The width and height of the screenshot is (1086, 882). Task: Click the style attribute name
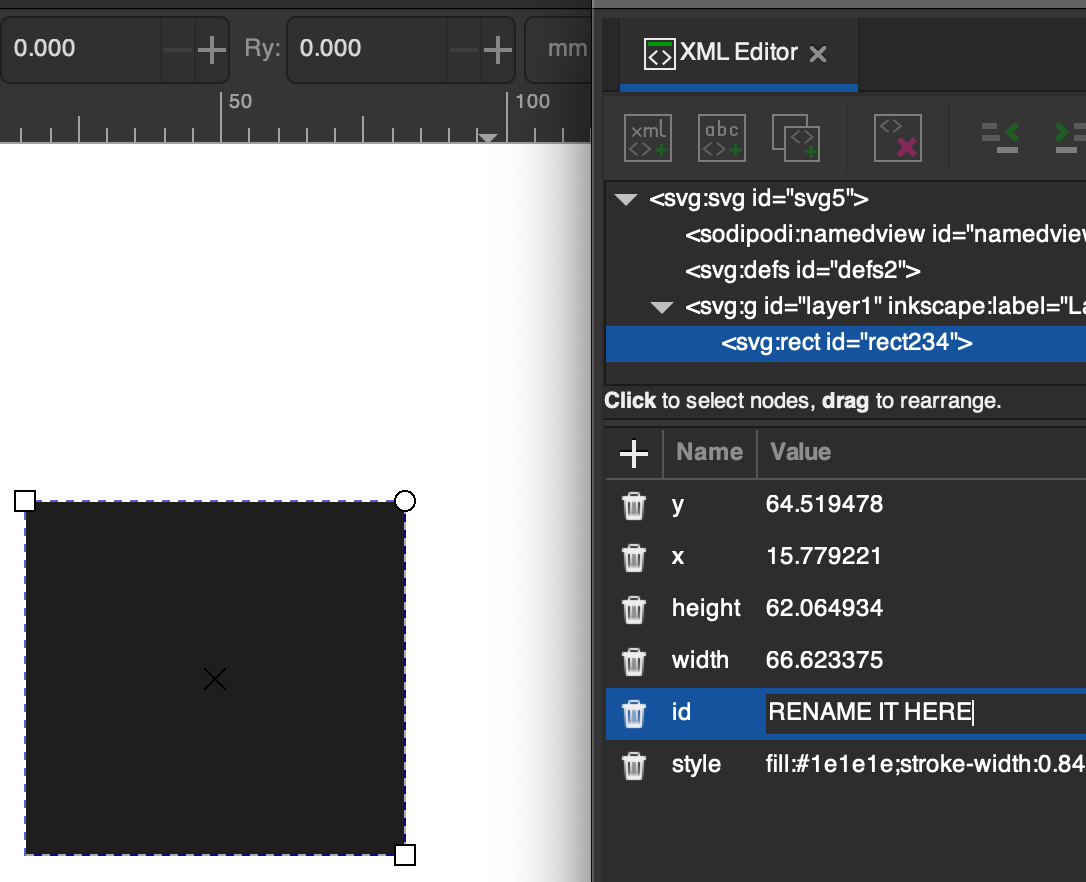[x=696, y=764]
